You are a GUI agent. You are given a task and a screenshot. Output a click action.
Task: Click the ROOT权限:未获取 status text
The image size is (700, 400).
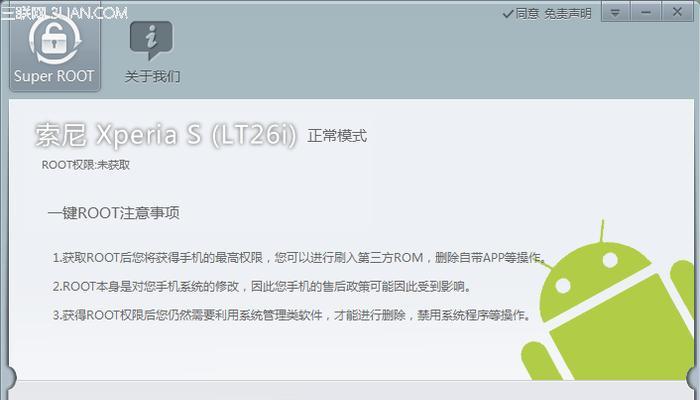point(86,165)
